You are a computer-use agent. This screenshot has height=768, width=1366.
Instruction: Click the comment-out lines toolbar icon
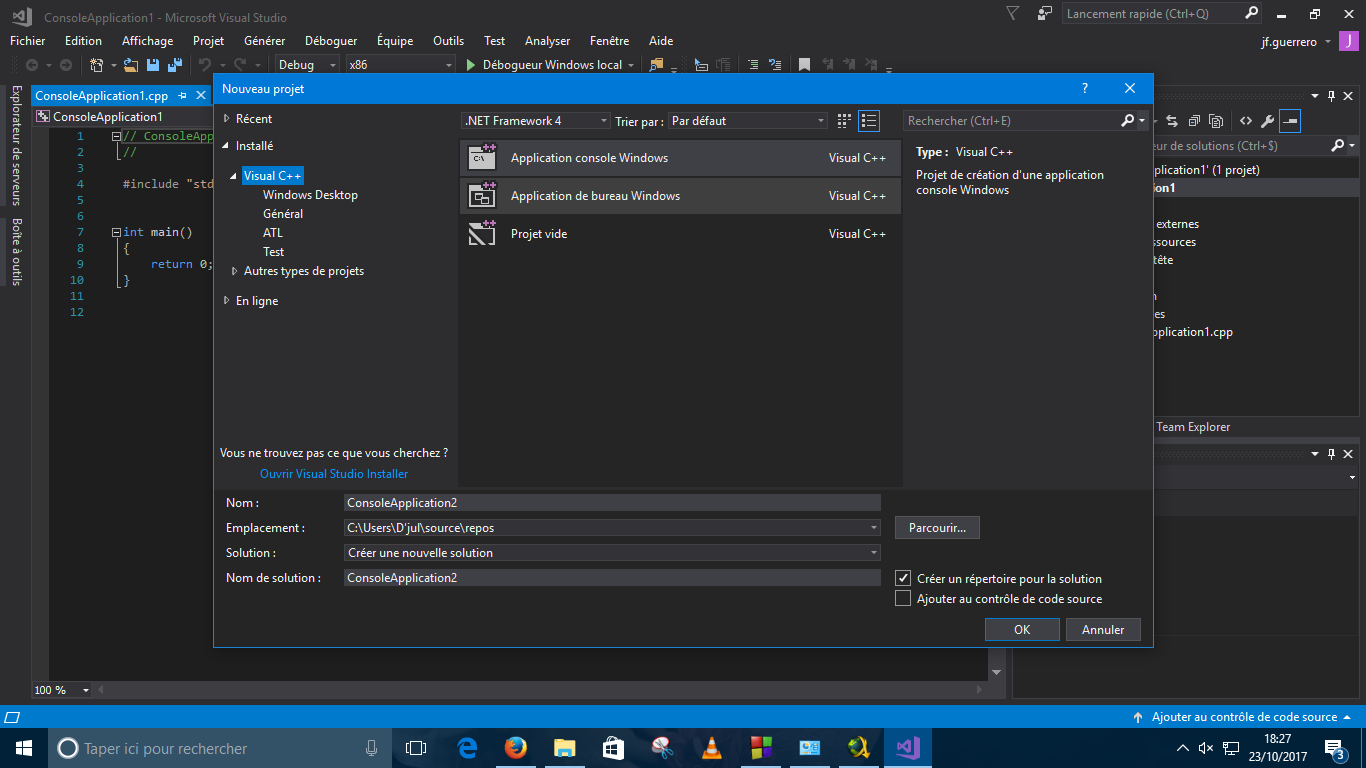753,65
